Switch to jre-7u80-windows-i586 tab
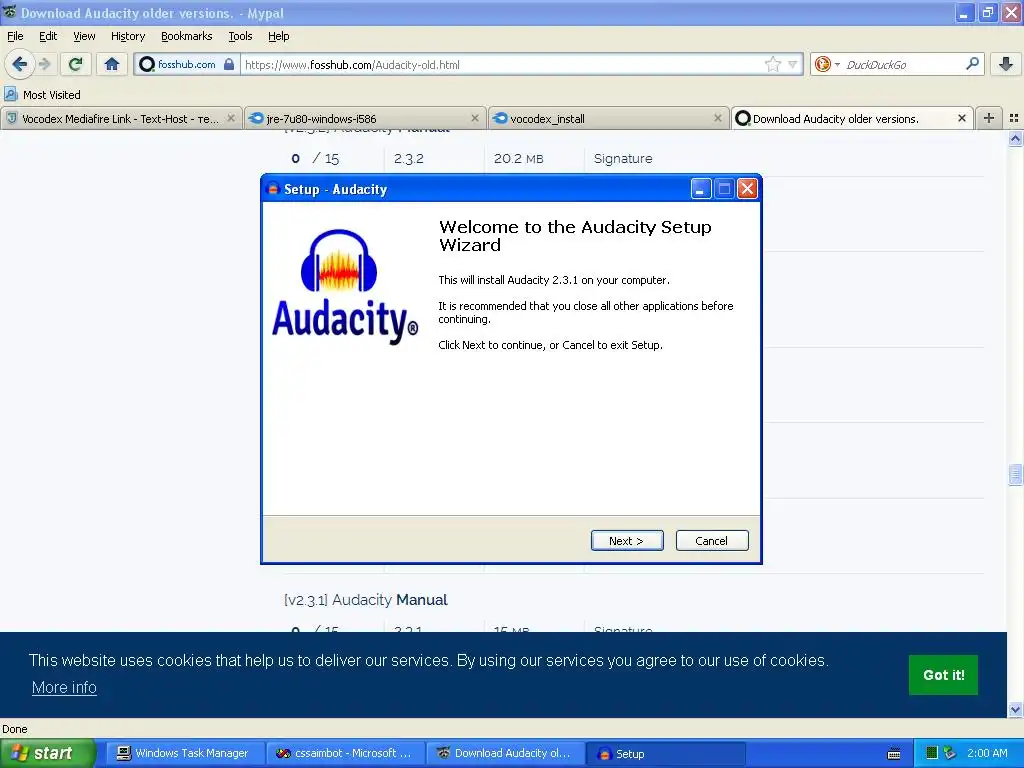This screenshot has height=768, width=1024. [366, 118]
